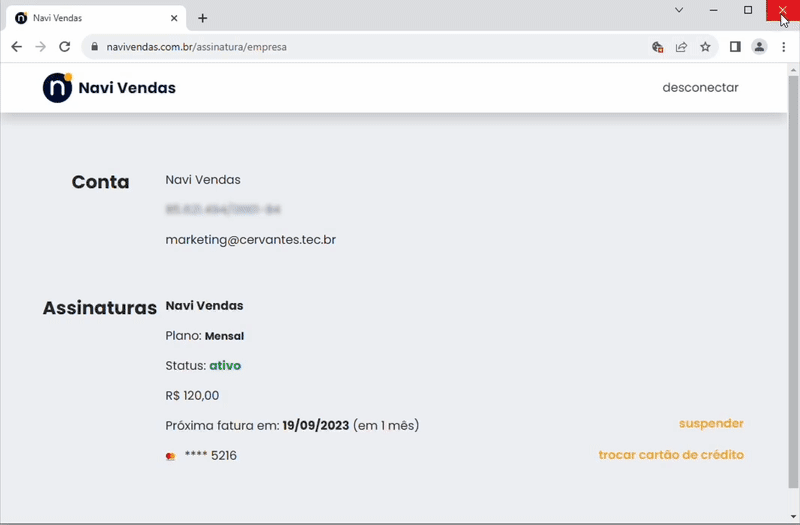Close the Navi Vendas tab
This screenshot has width=800, height=525.
click(x=174, y=18)
